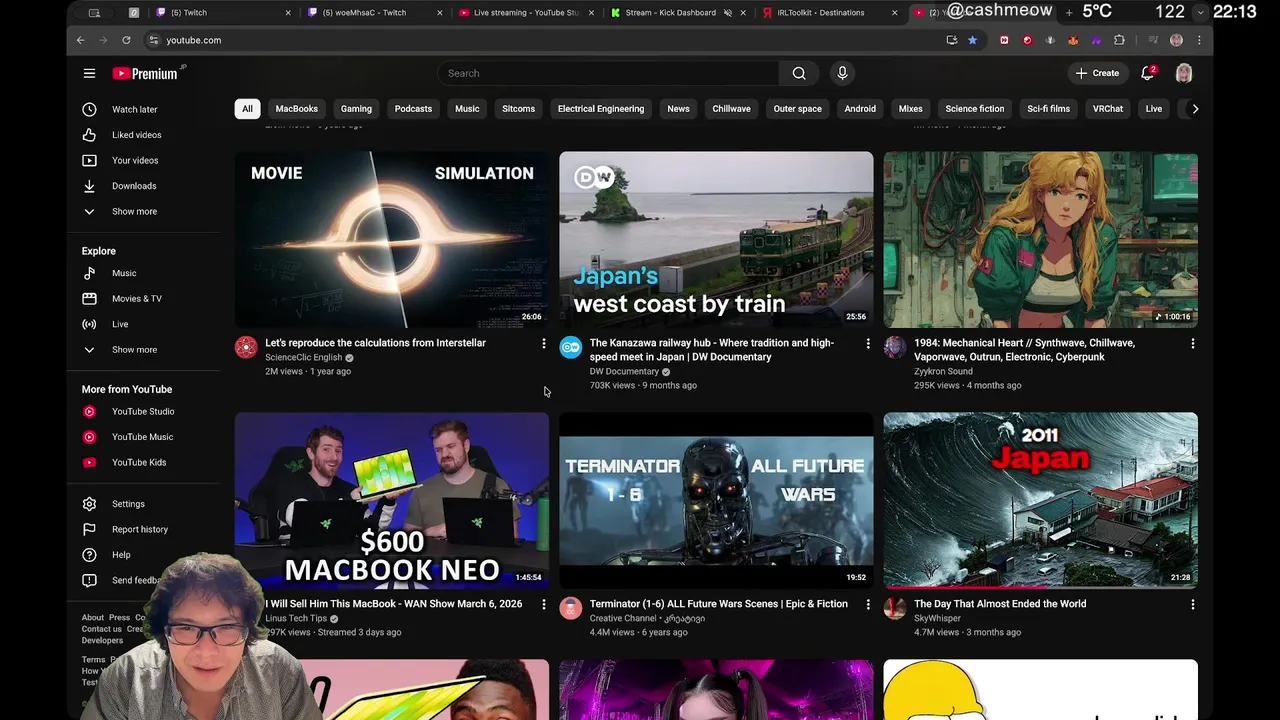Bookmark page with star icon
Screen dimensions: 1280x720
point(972,40)
